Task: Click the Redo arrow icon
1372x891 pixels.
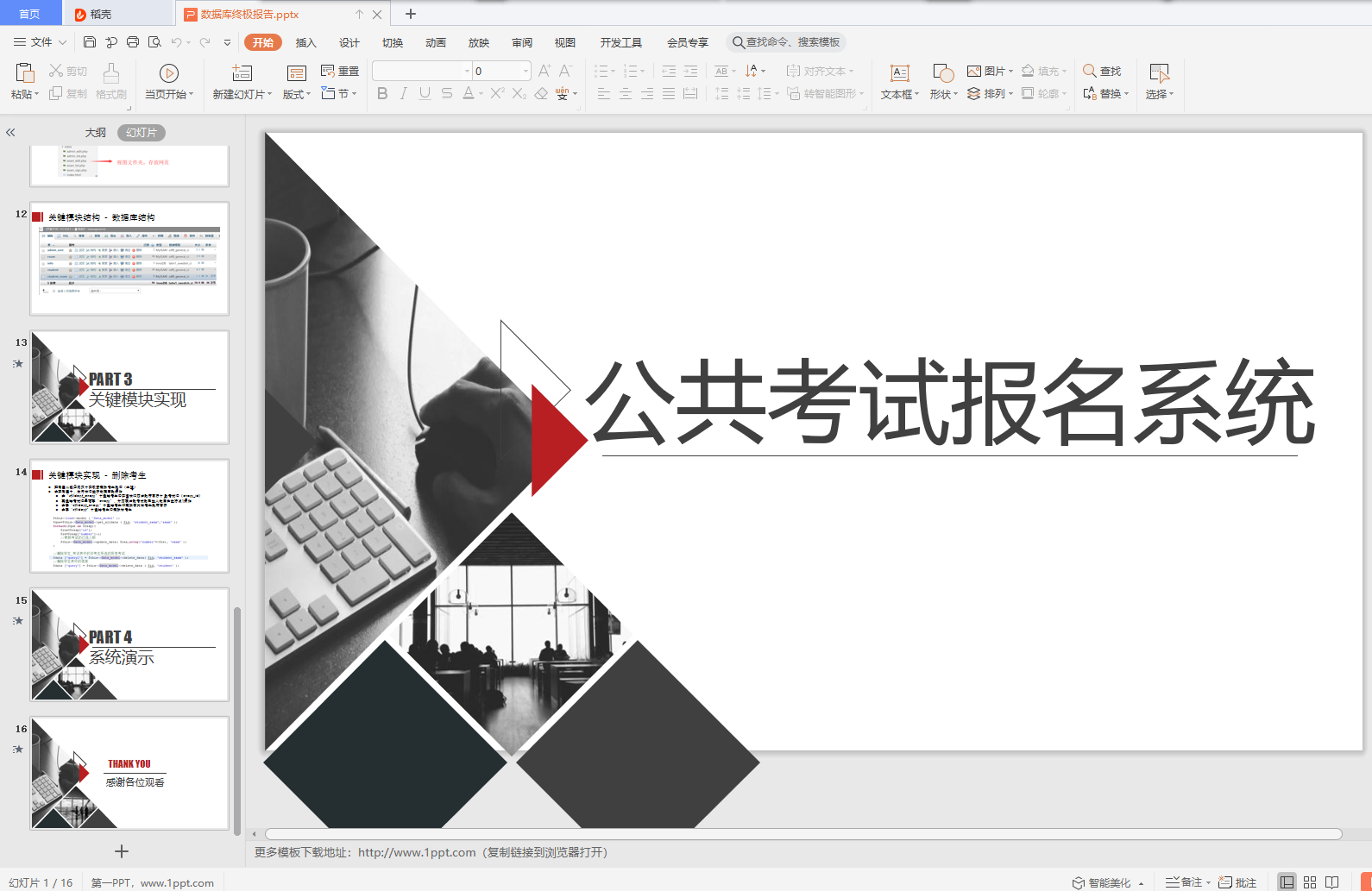Action: (x=205, y=41)
